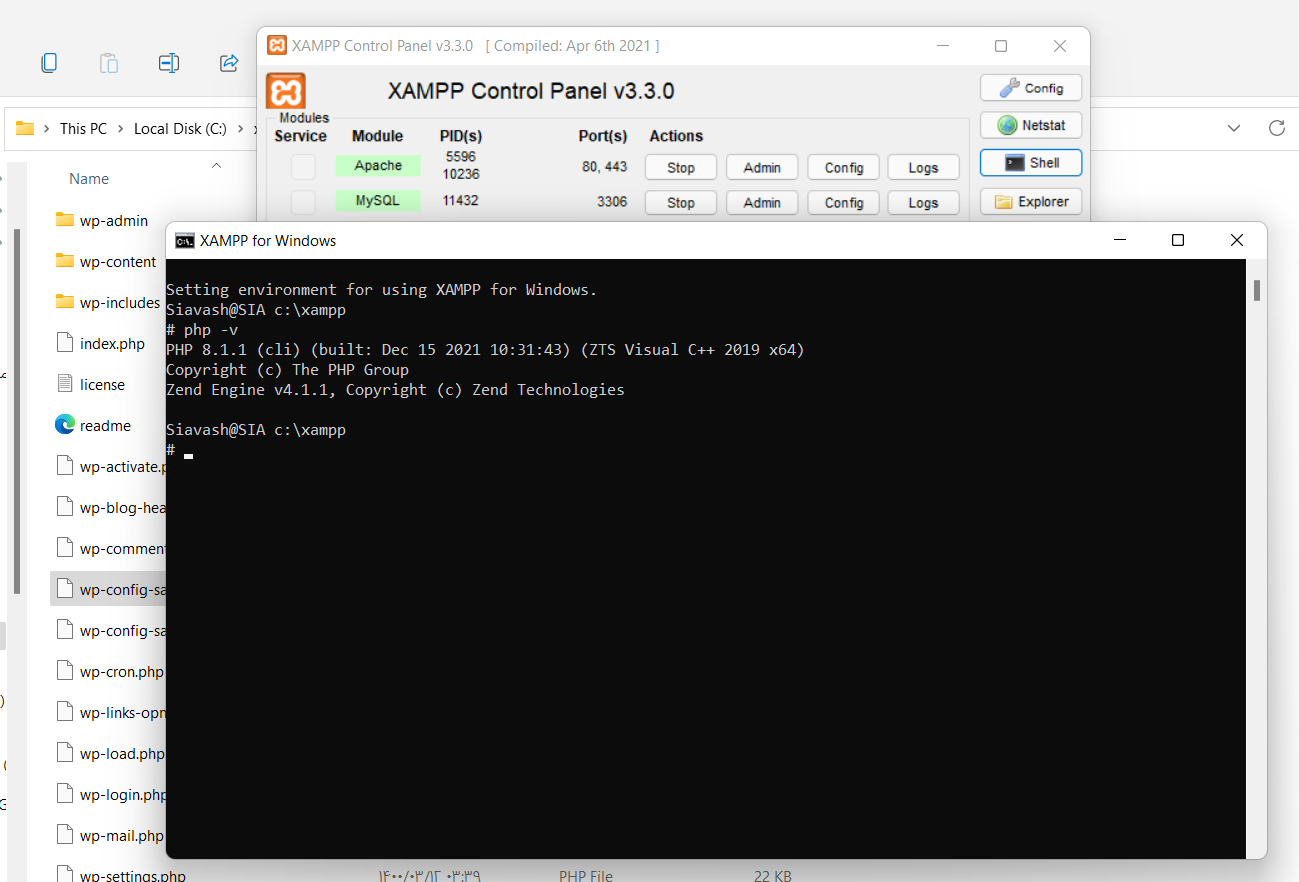Image resolution: width=1299 pixels, height=882 pixels.
Task: Launch the XAMPP Shell button
Action: click(x=1031, y=163)
